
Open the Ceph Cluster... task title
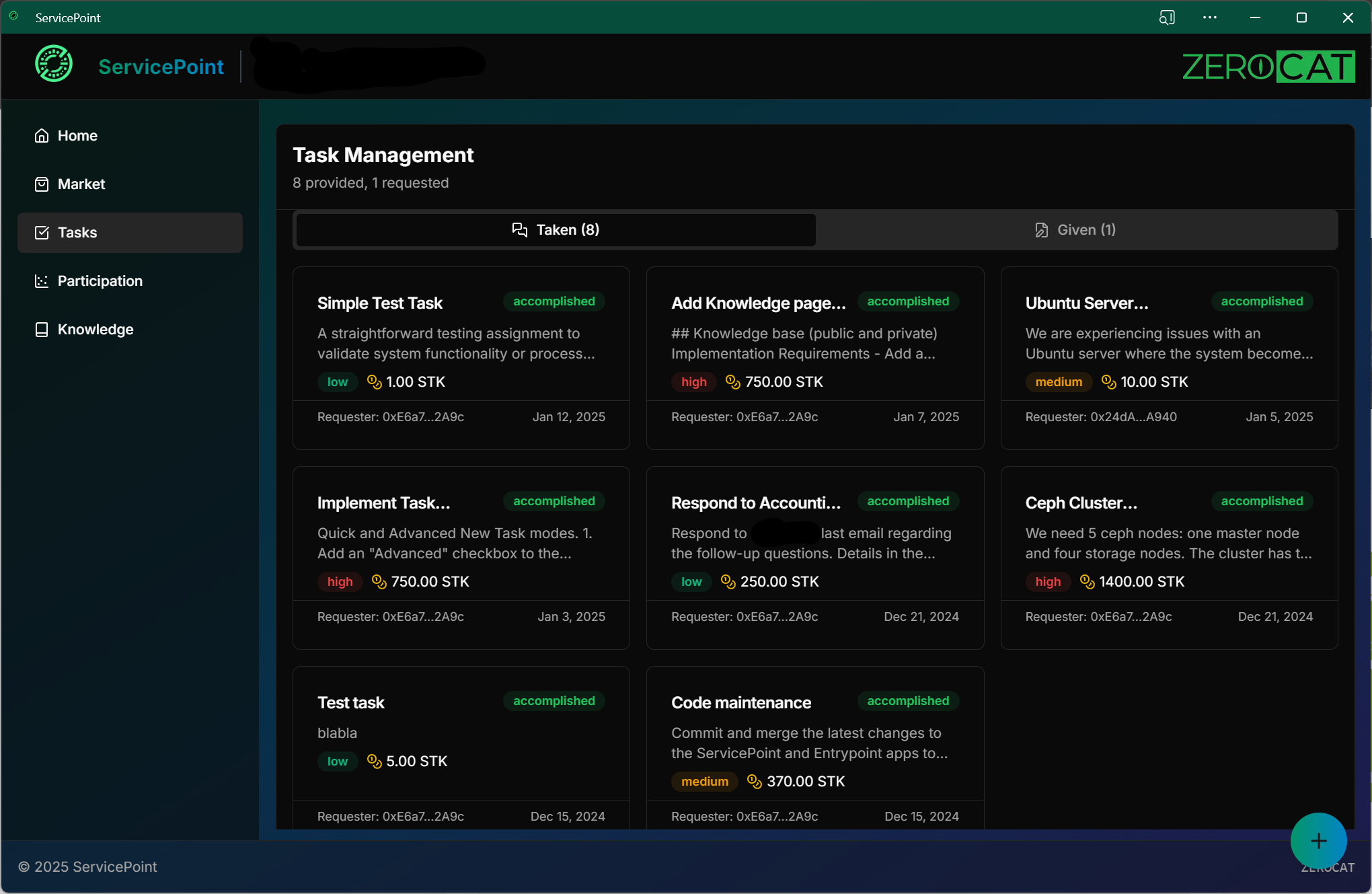click(1081, 503)
